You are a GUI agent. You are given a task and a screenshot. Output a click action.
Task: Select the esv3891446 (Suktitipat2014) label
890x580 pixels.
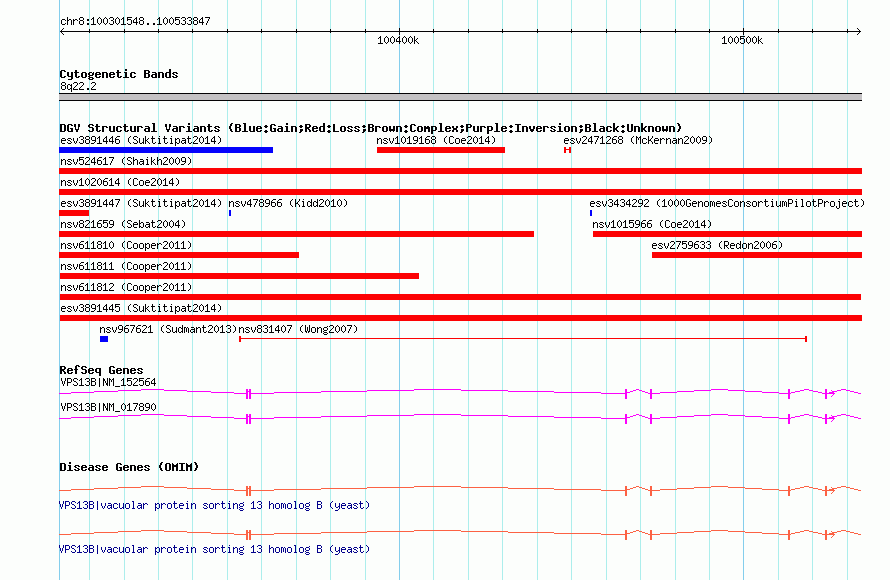click(x=141, y=140)
